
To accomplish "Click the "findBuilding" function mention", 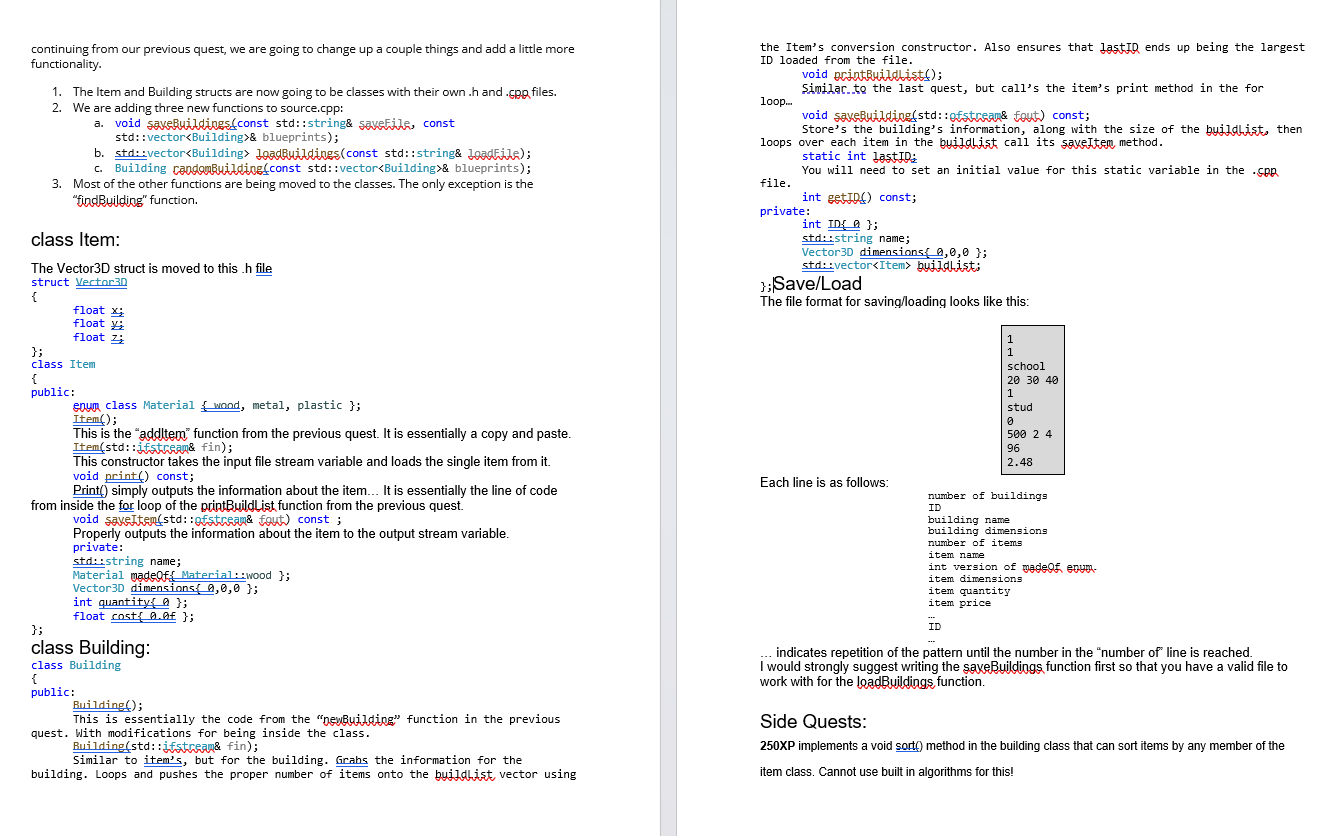I will [x=111, y=200].
